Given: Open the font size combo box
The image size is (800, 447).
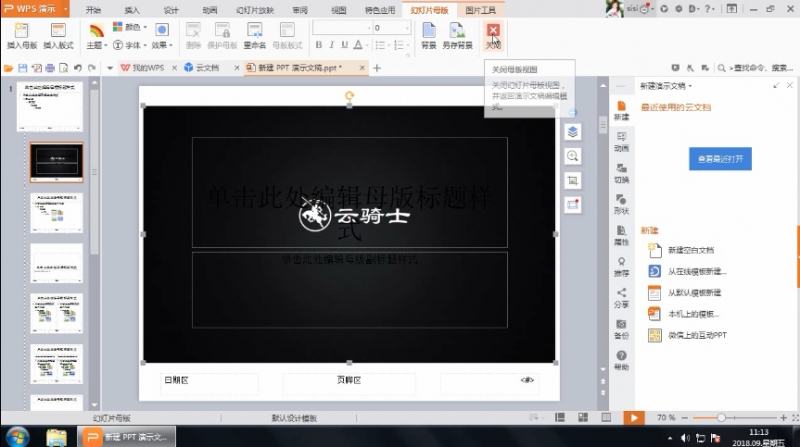Looking at the screenshot, I should coord(392,28).
